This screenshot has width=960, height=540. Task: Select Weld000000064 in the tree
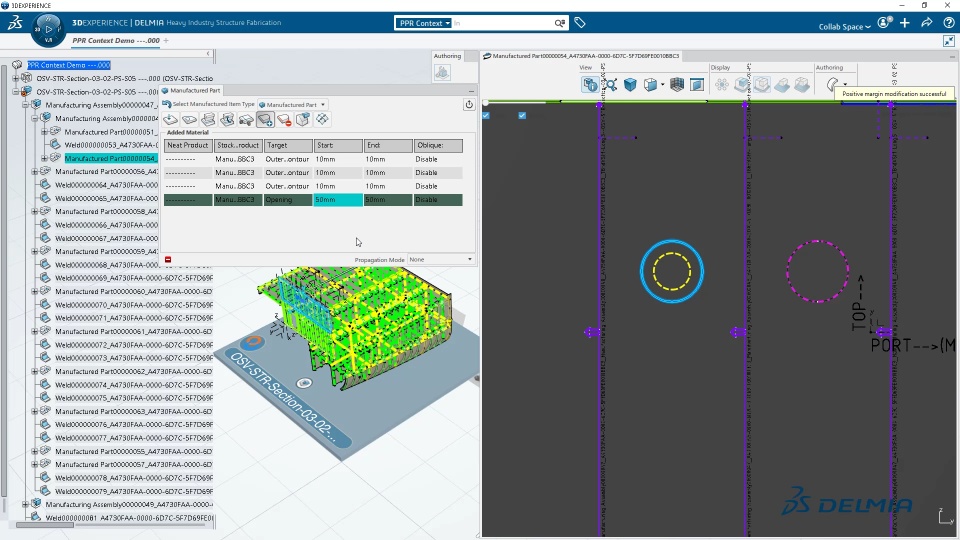coord(107,185)
